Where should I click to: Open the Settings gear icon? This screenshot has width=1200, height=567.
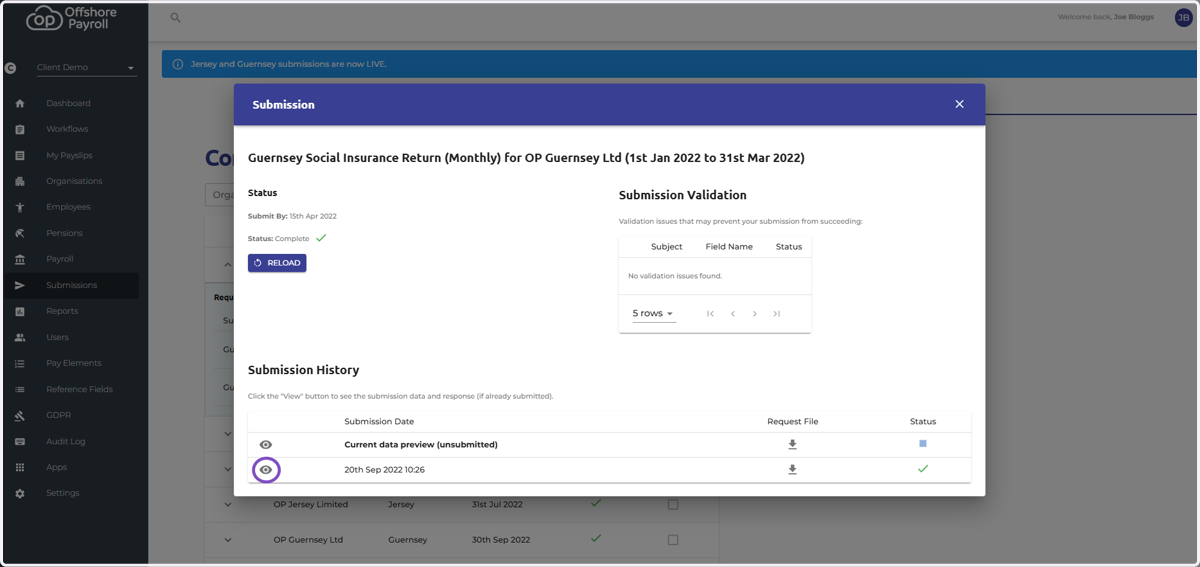[x=20, y=493]
